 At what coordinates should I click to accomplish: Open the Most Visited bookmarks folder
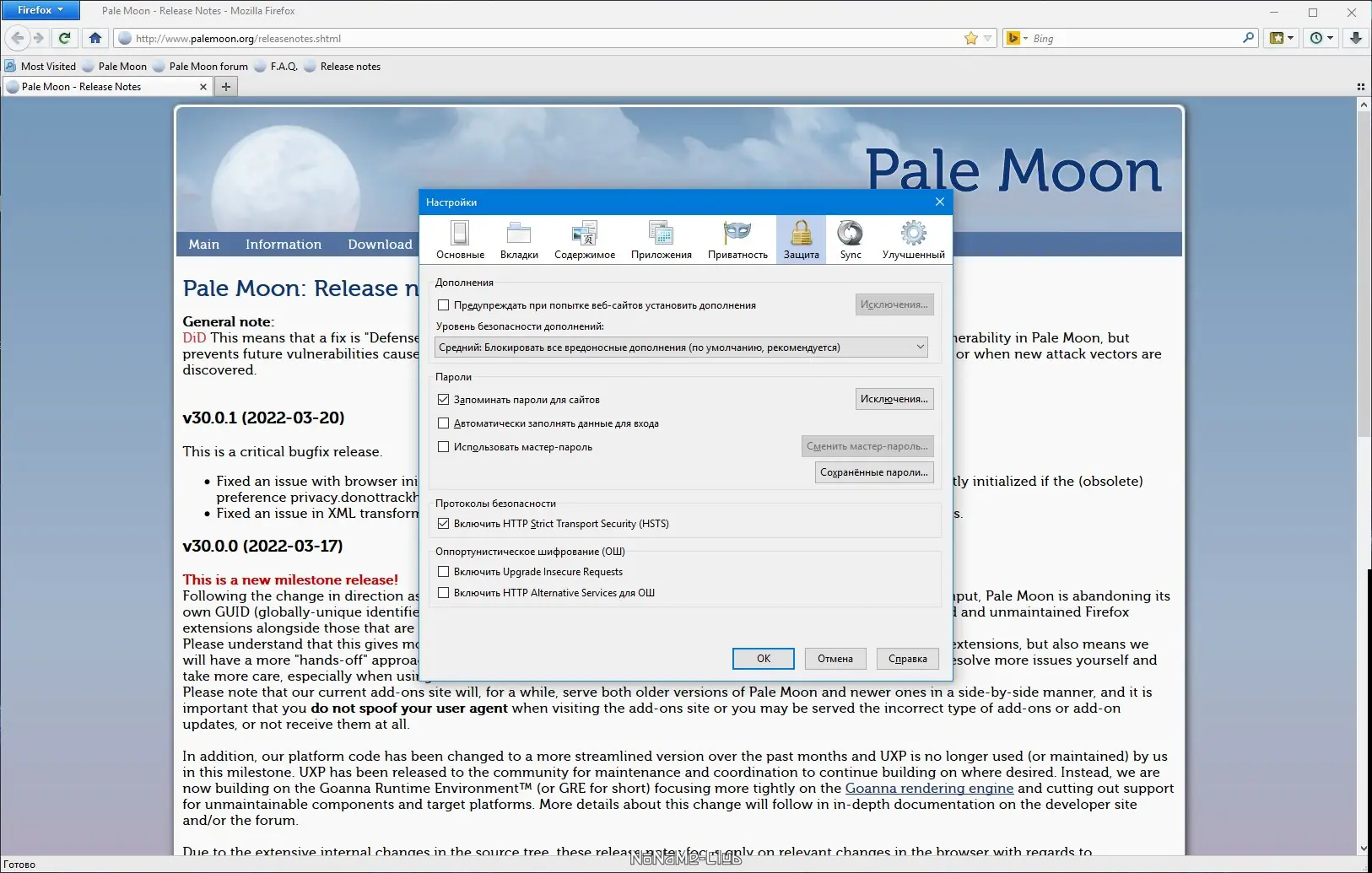coord(41,67)
